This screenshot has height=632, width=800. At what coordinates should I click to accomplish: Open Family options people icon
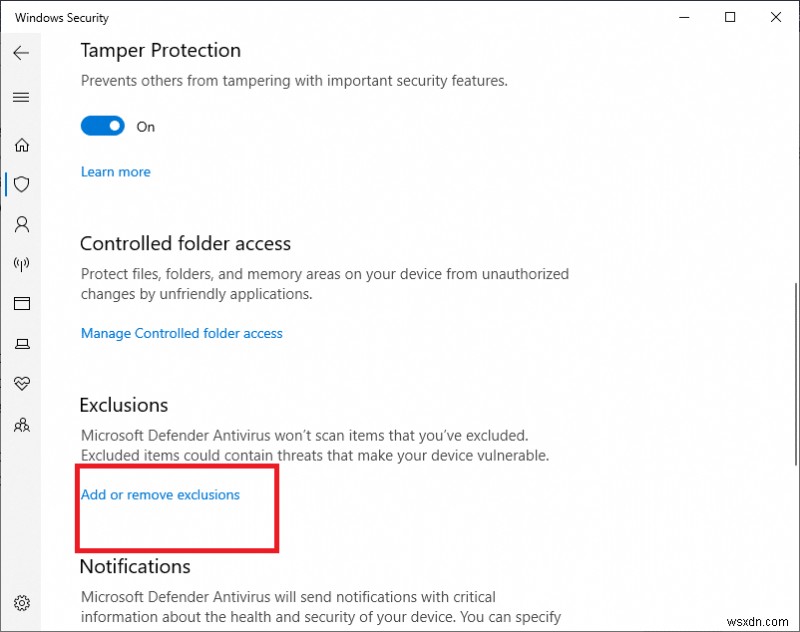[21, 425]
